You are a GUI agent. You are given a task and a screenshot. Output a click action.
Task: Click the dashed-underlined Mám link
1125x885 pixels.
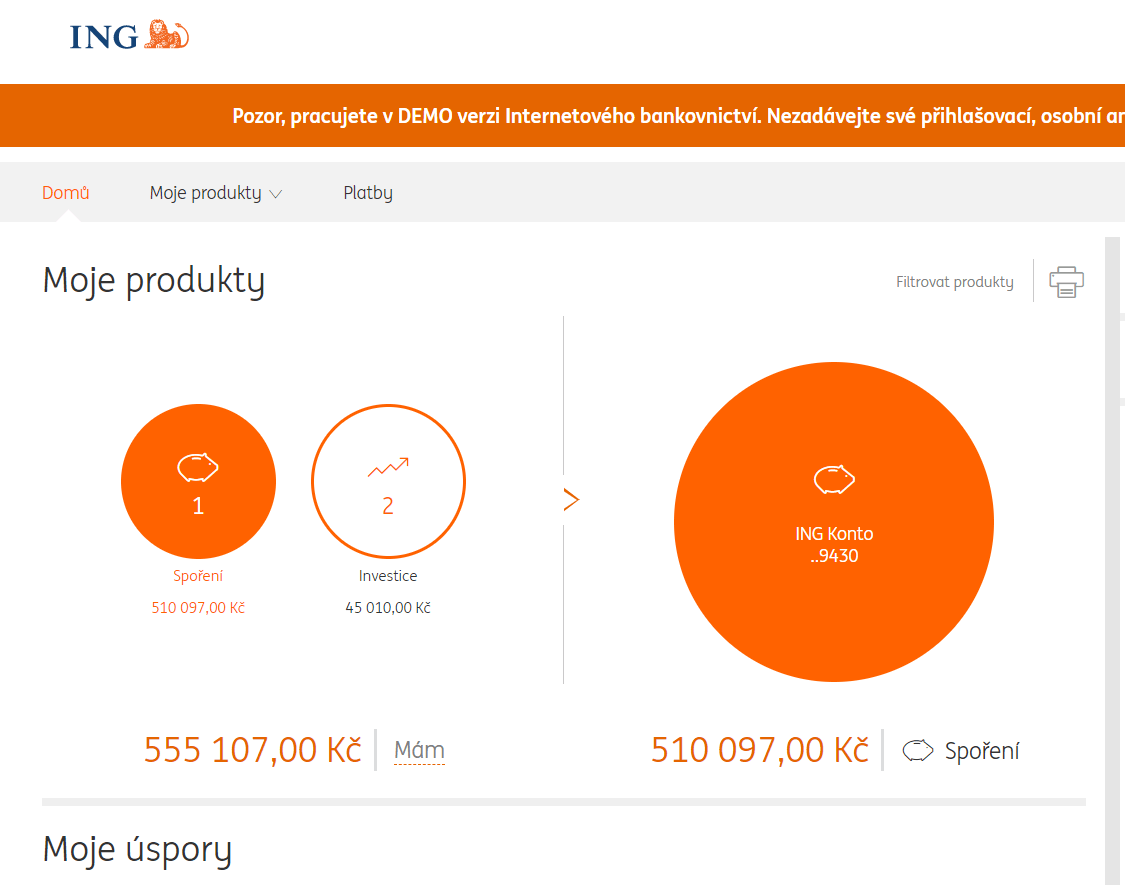point(419,751)
